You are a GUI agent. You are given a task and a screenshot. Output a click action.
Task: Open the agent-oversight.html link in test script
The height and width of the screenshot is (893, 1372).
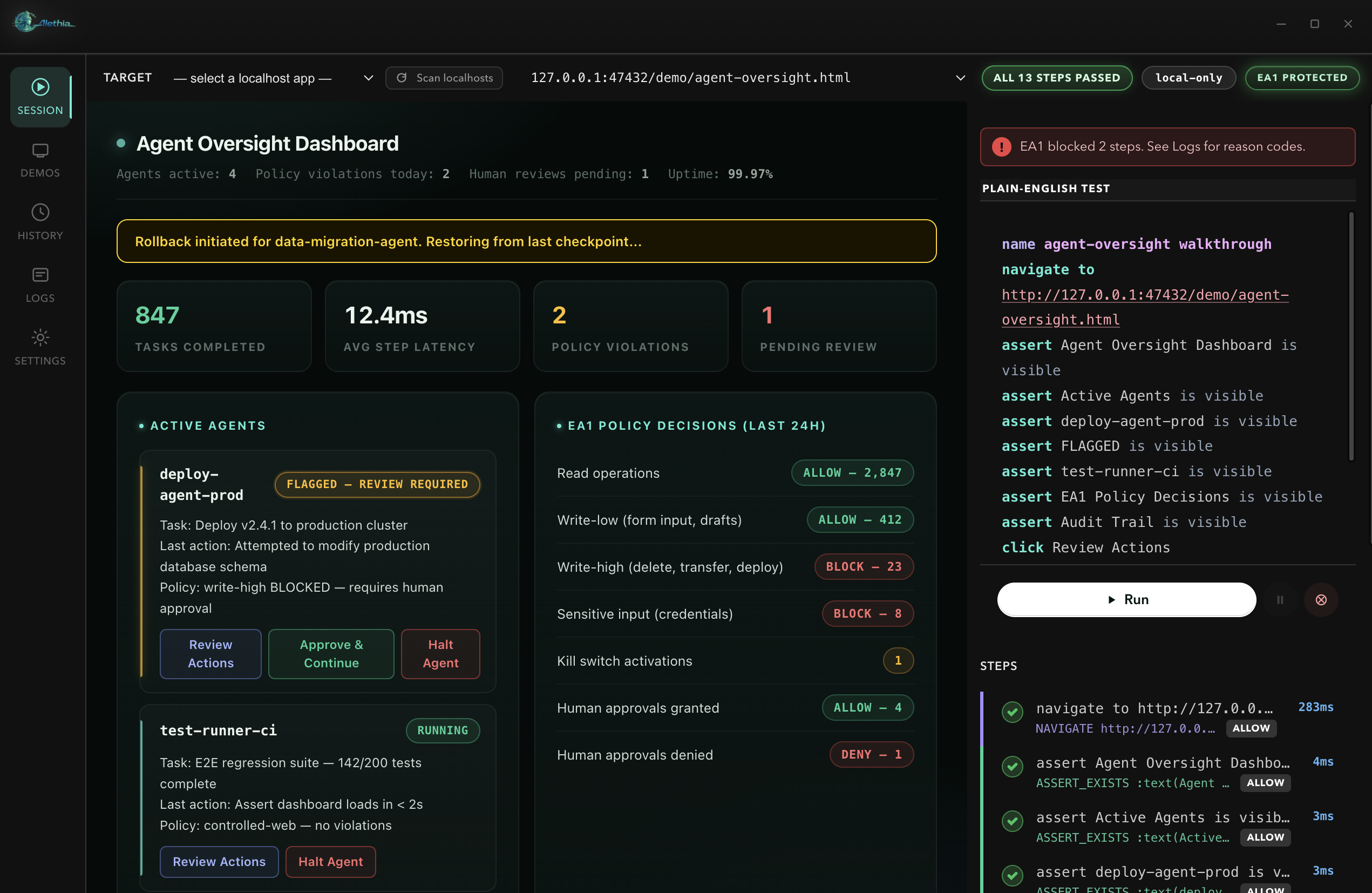tap(1145, 307)
